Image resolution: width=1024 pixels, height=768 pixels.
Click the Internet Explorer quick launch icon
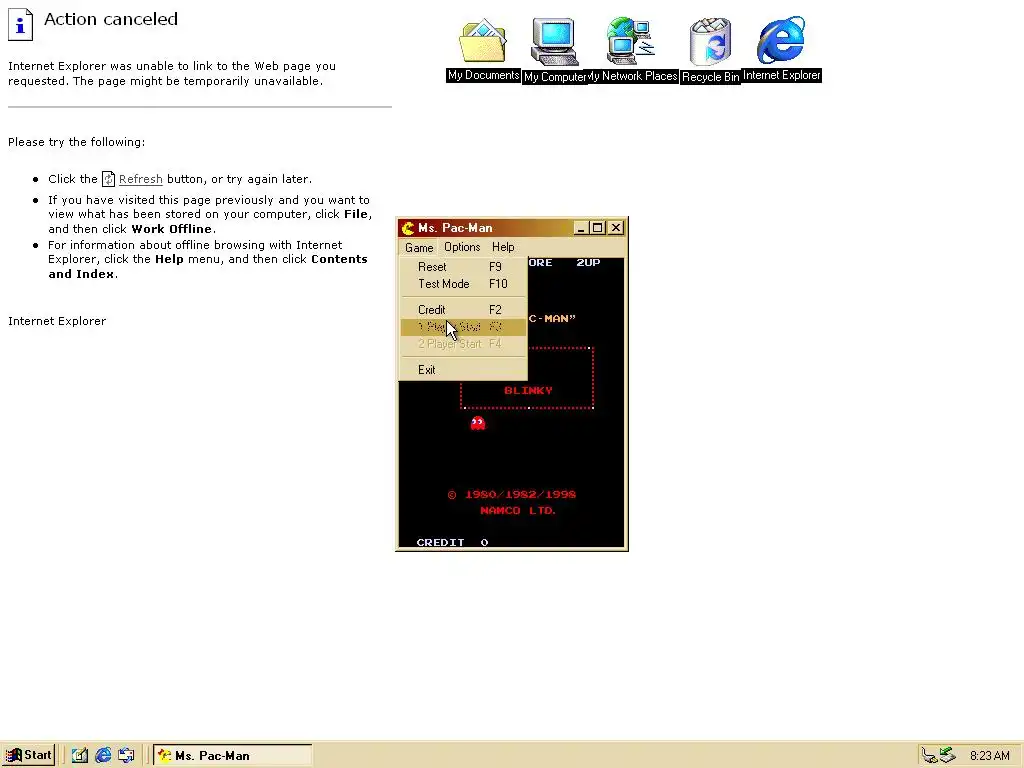click(103, 755)
